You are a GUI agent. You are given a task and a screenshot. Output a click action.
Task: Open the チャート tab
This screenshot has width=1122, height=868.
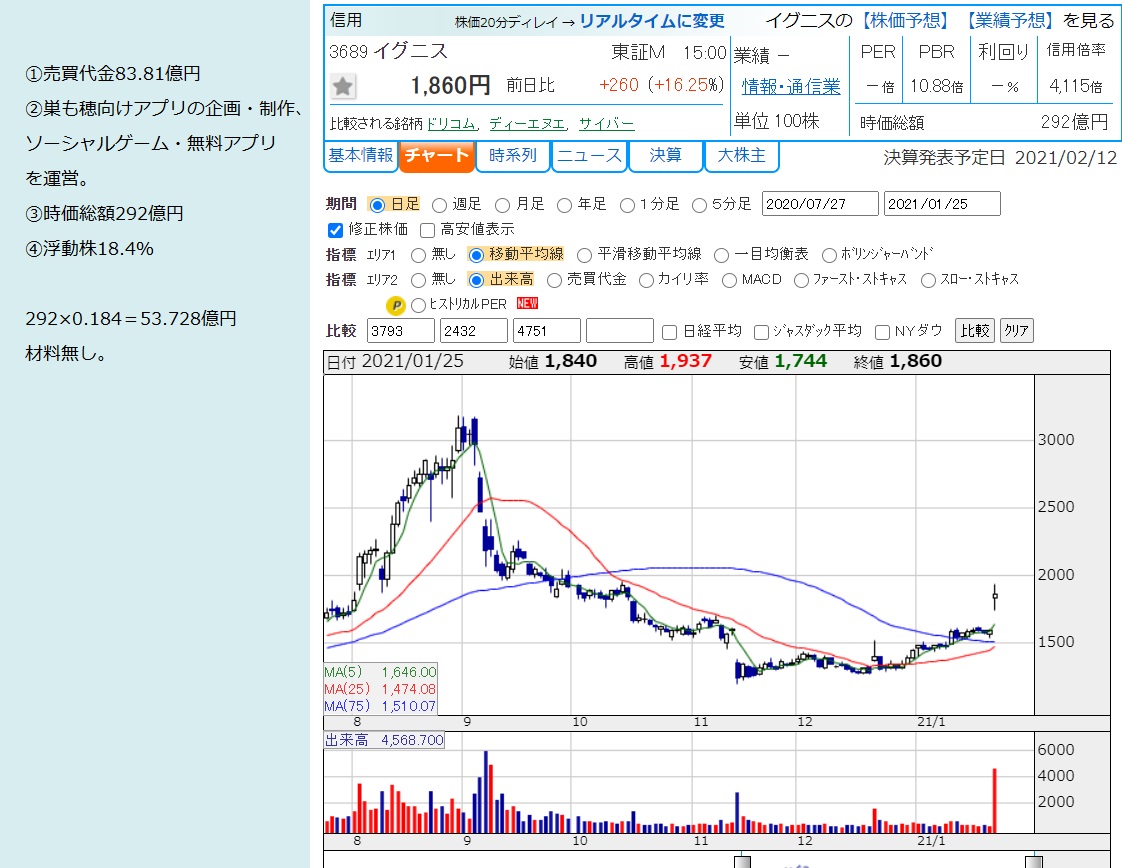pyautogui.click(x=436, y=156)
